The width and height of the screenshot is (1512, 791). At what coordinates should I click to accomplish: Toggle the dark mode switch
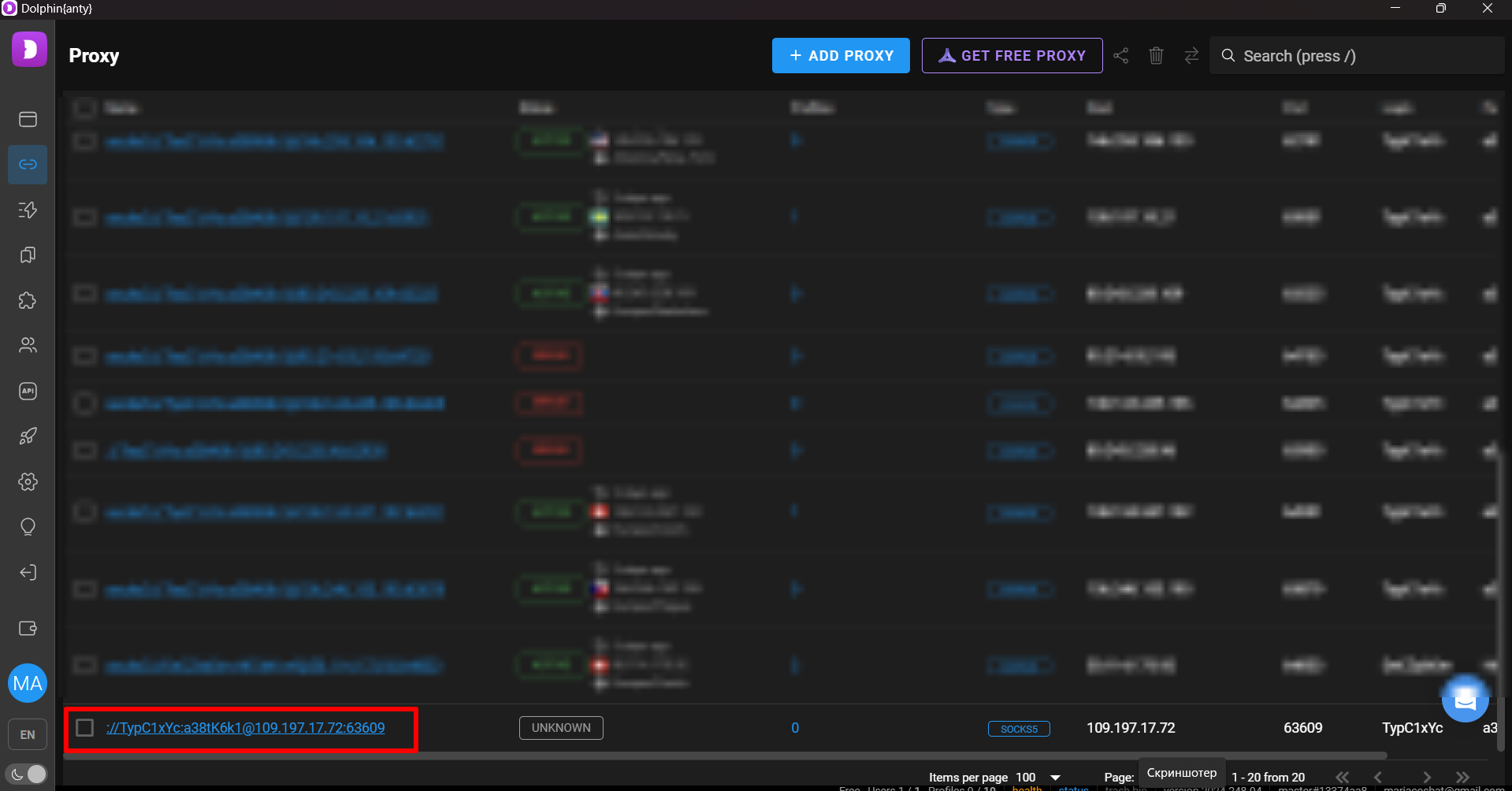pyautogui.click(x=28, y=774)
